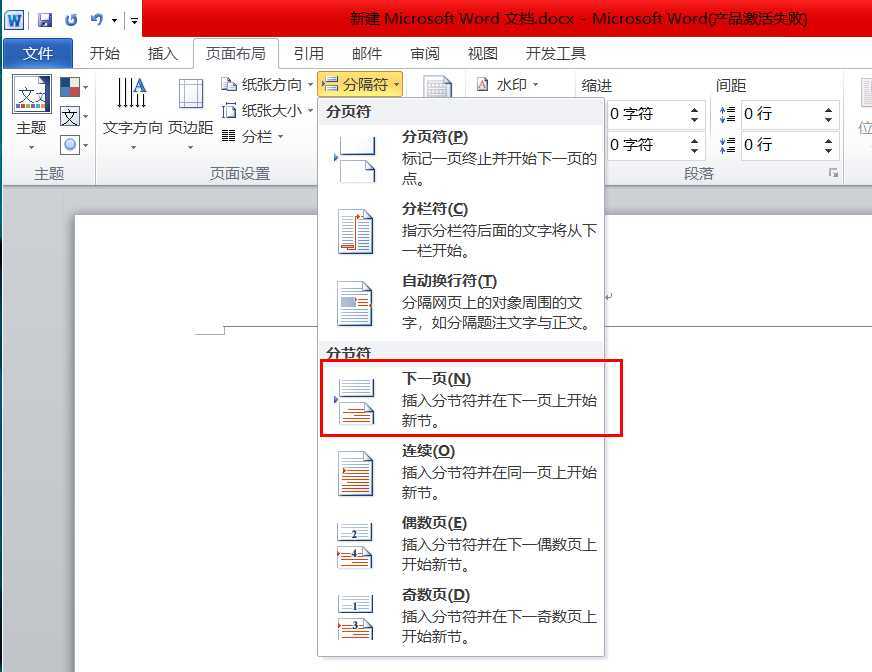The height and width of the screenshot is (672, 872).
Task: Click the spacing-after field showing 0 行
Action: (780, 145)
